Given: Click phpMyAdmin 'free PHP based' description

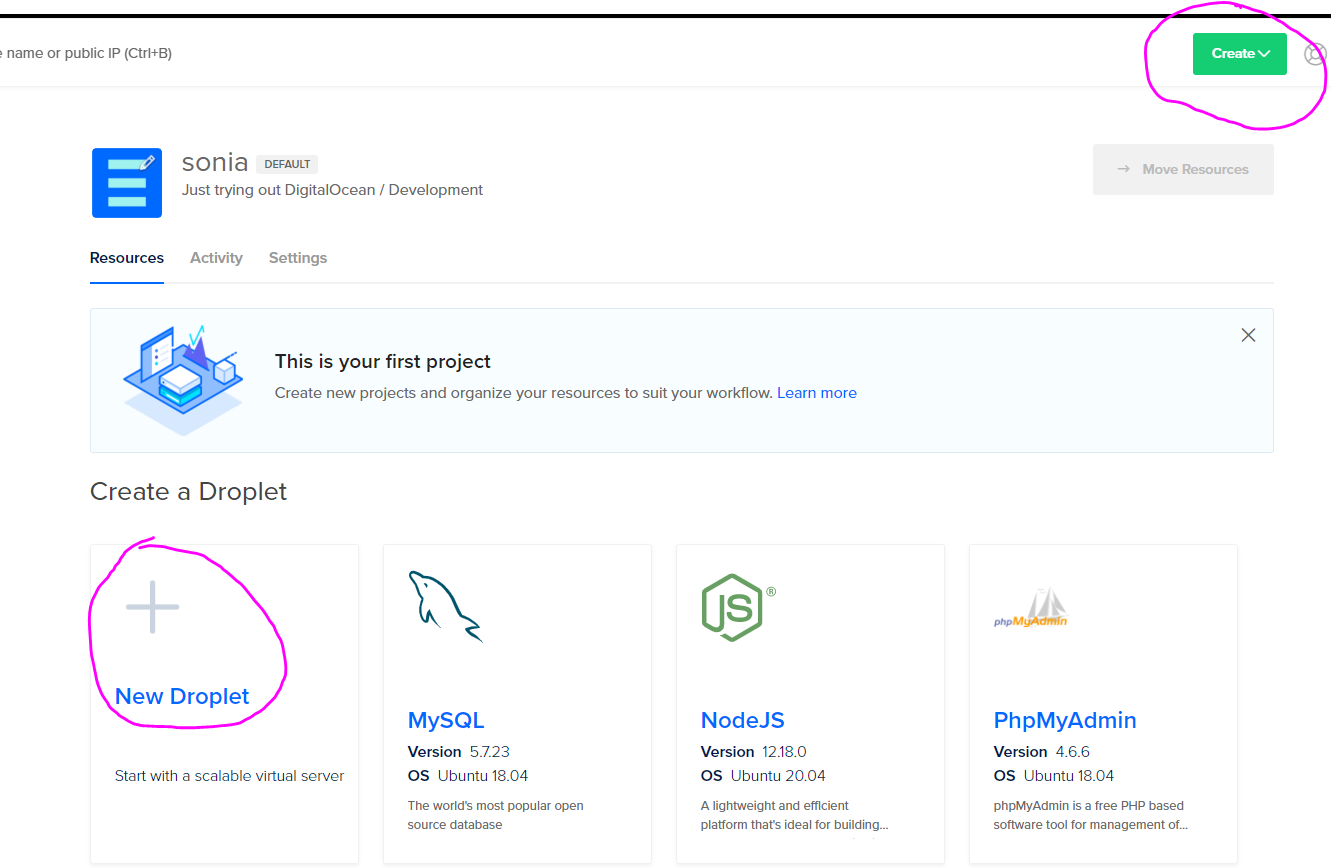Looking at the screenshot, I should pos(1091,815).
